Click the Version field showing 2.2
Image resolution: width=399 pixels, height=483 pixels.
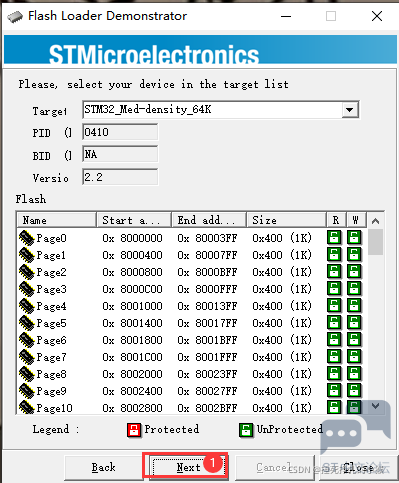[120, 177]
